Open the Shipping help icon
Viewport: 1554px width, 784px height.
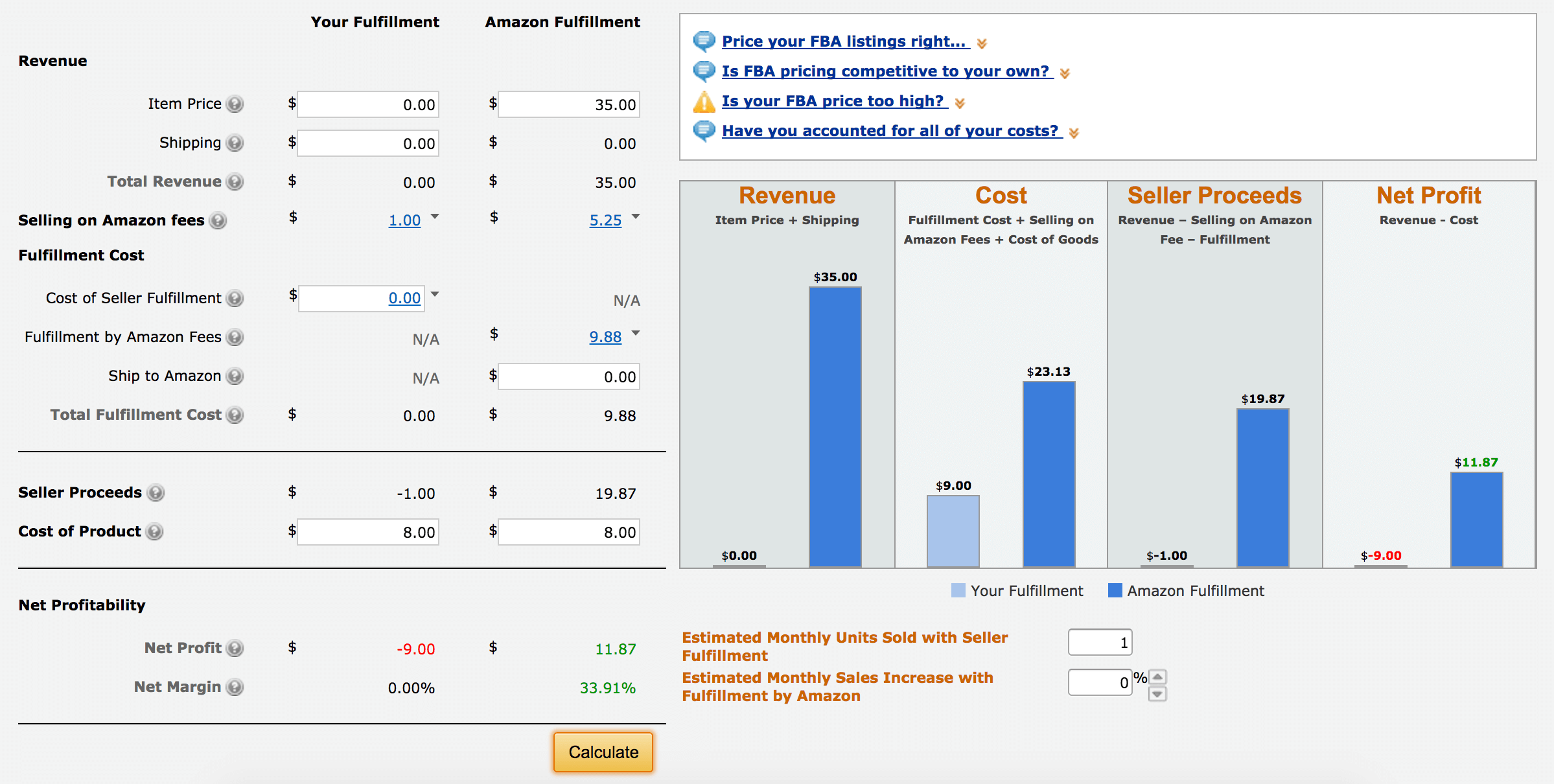(x=235, y=143)
